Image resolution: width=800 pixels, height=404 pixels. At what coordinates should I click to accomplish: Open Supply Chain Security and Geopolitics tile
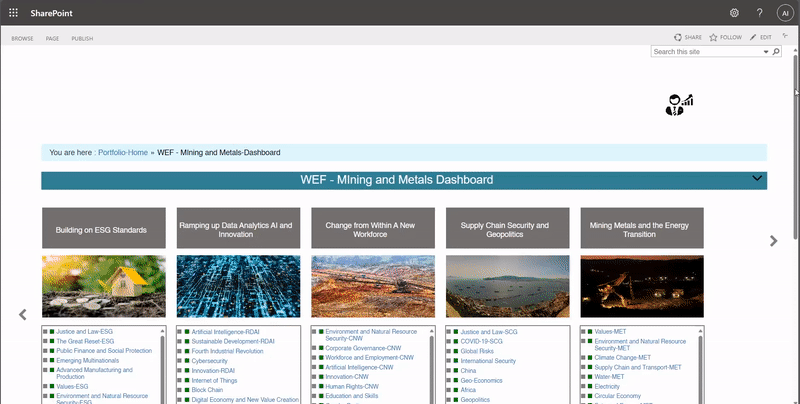(x=508, y=228)
